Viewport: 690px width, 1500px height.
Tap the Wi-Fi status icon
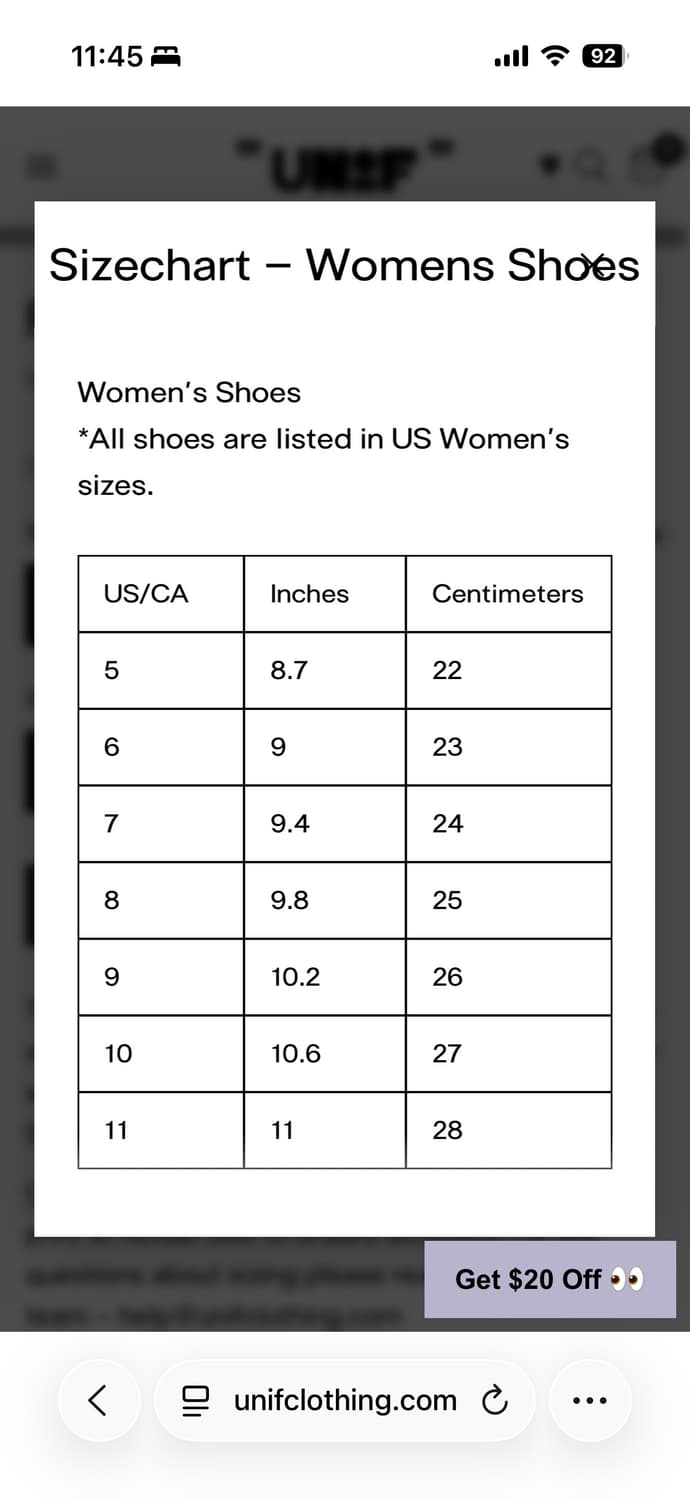(x=554, y=56)
